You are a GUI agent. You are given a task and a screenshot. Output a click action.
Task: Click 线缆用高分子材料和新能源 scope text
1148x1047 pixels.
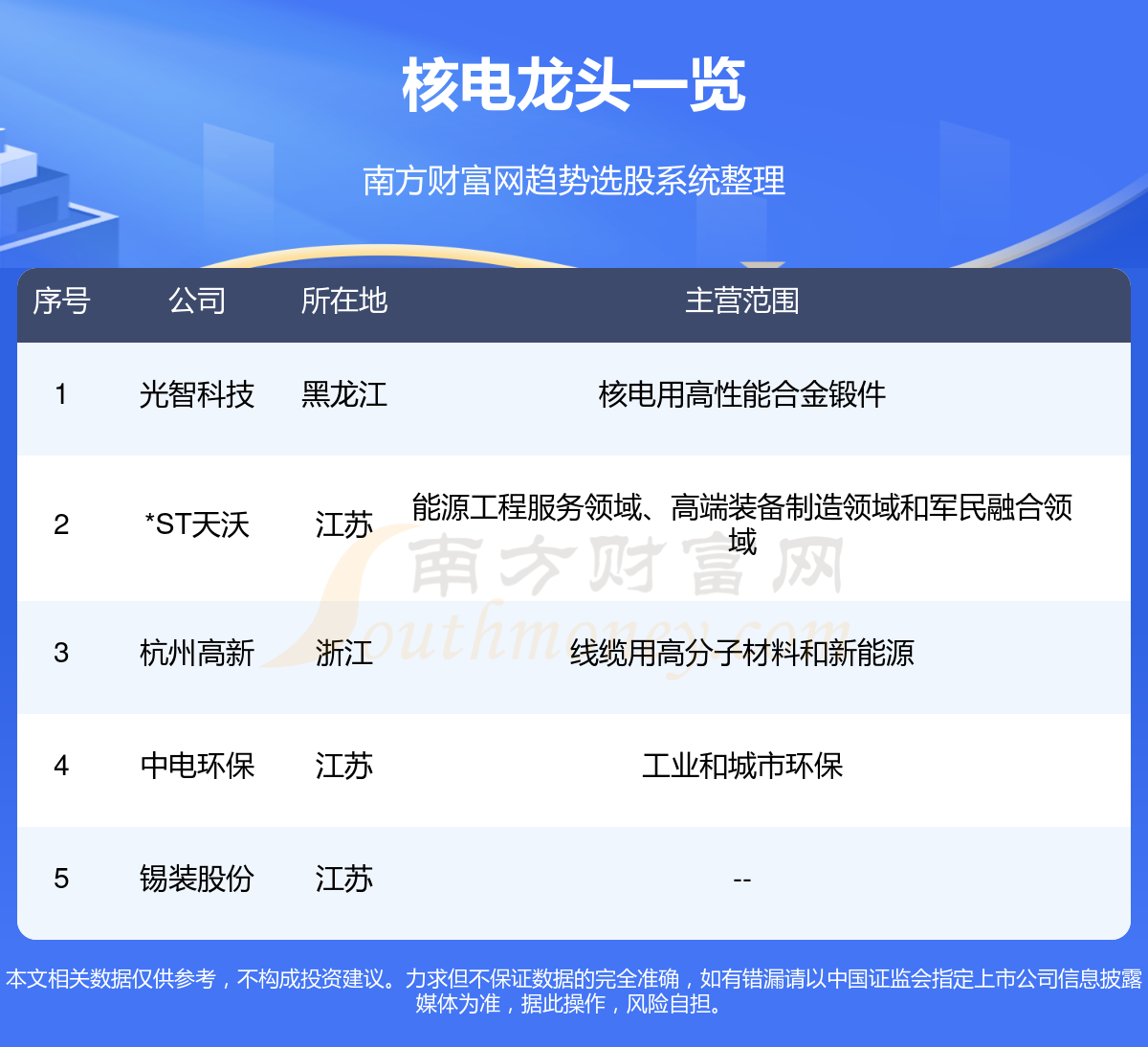coord(742,653)
